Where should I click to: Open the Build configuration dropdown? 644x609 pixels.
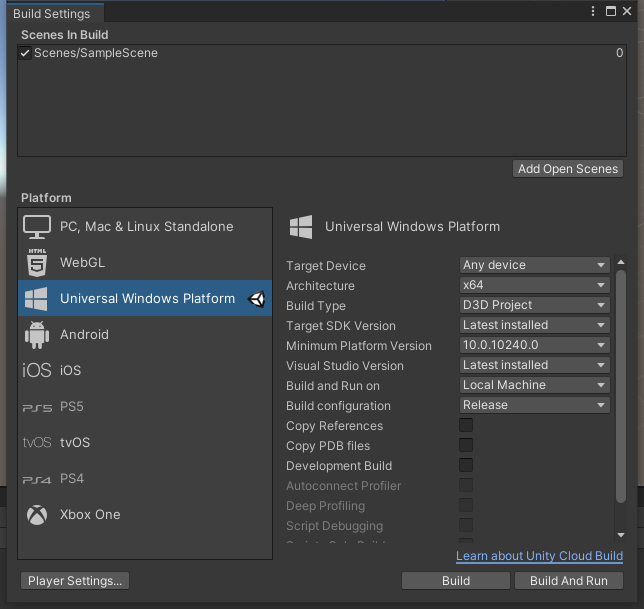(534, 405)
